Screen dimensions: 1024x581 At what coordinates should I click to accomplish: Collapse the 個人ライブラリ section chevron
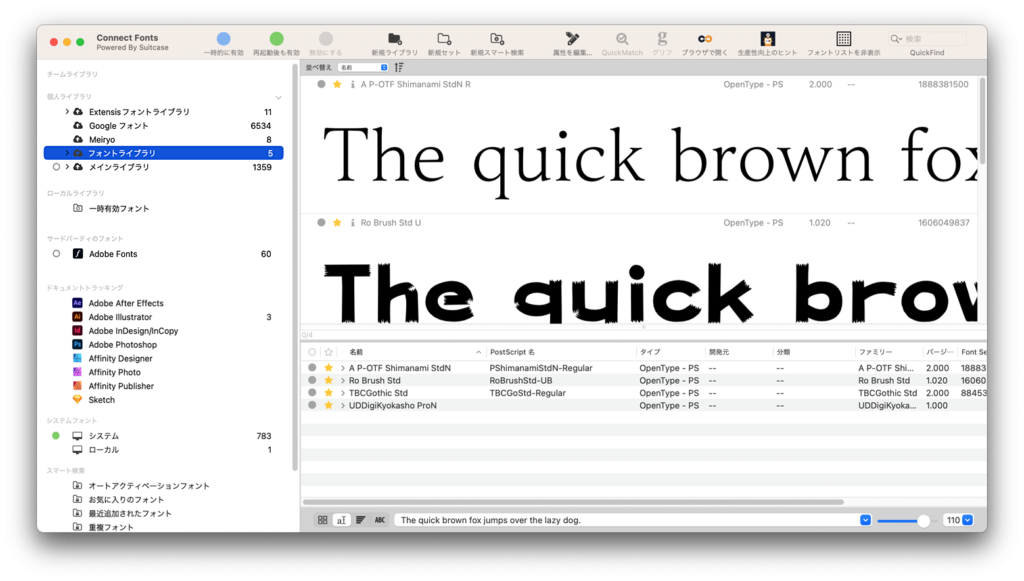tap(278, 97)
